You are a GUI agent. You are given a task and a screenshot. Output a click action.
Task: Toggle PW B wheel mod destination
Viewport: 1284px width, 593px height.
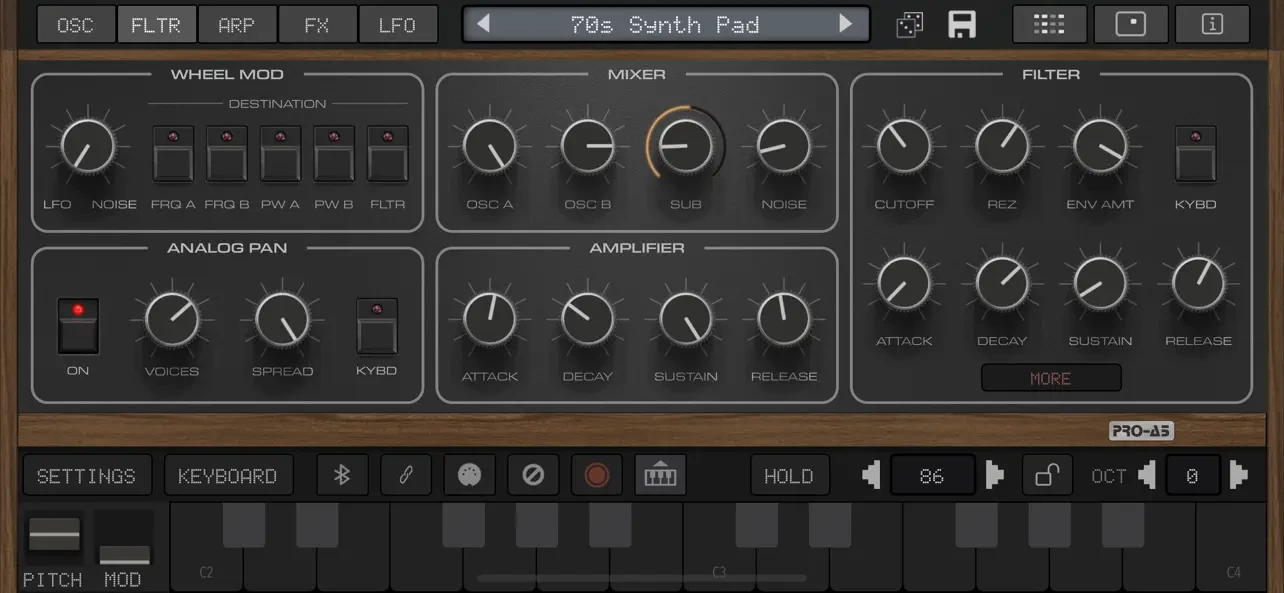[334, 154]
